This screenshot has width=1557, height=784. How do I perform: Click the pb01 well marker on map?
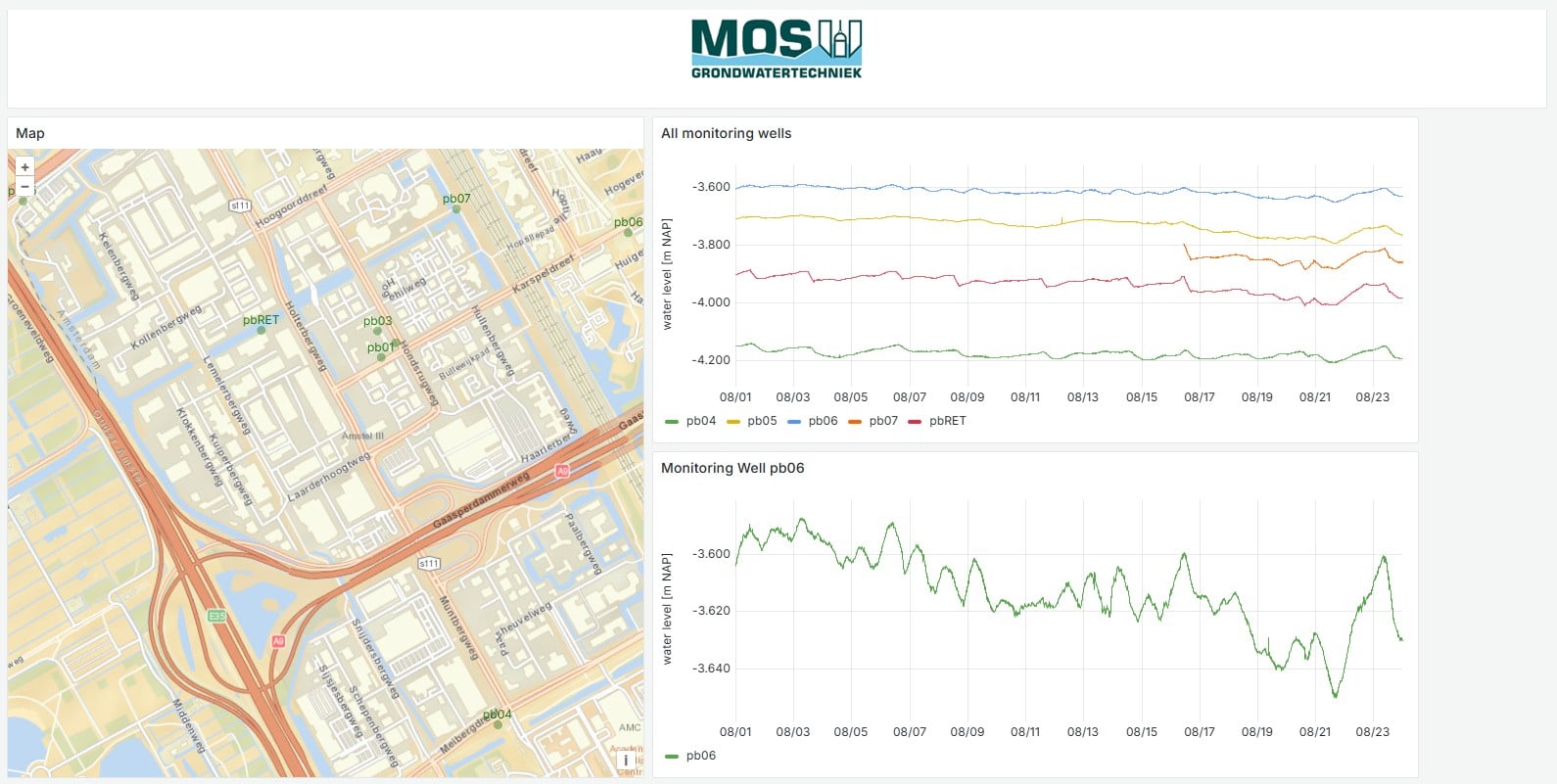382,358
